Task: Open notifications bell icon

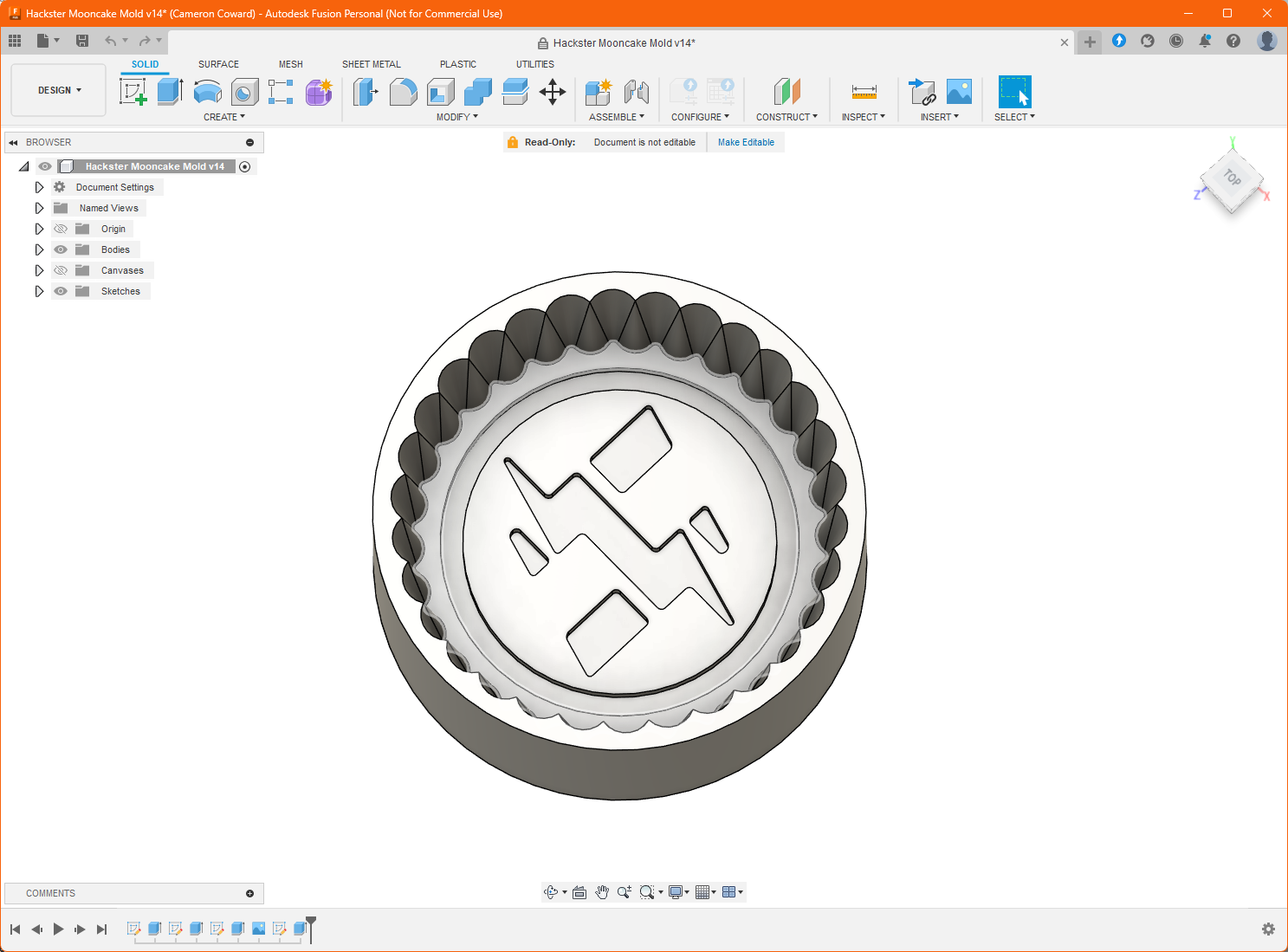Action: pyautogui.click(x=1205, y=41)
